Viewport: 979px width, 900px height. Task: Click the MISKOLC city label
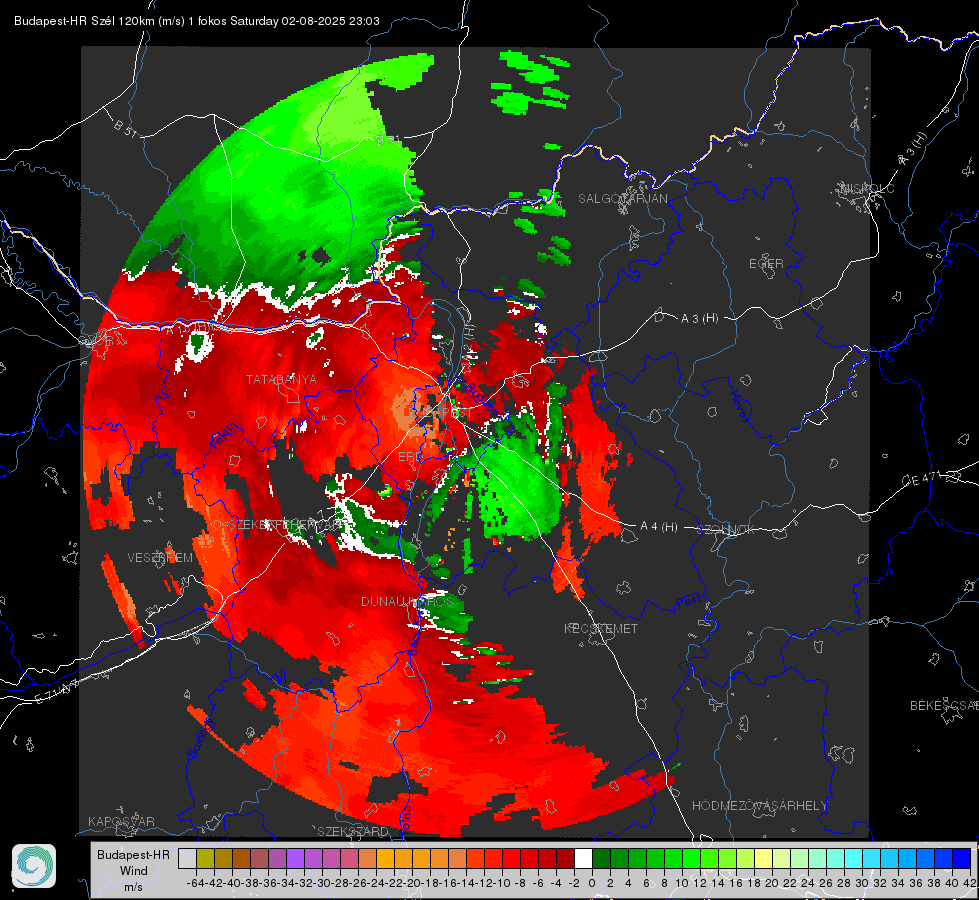pyautogui.click(x=867, y=188)
